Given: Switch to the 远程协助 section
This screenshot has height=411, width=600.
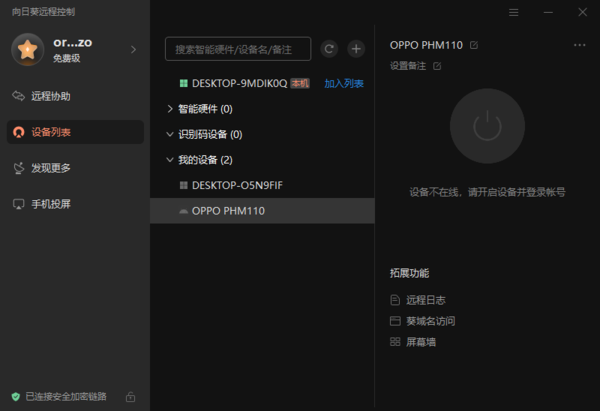Looking at the screenshot, I should [x=50, y=96].
